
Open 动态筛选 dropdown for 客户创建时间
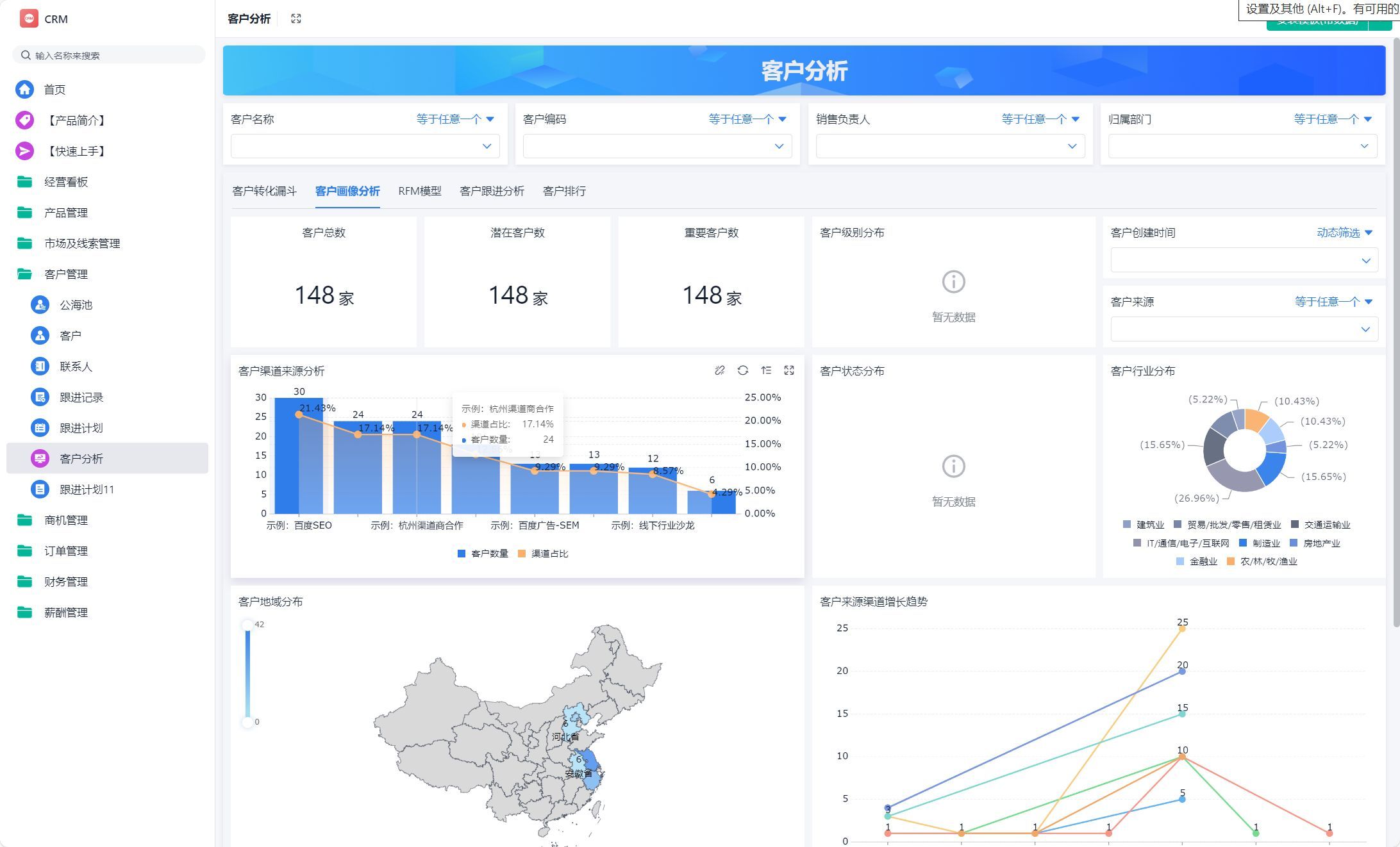click(1344, 233)
